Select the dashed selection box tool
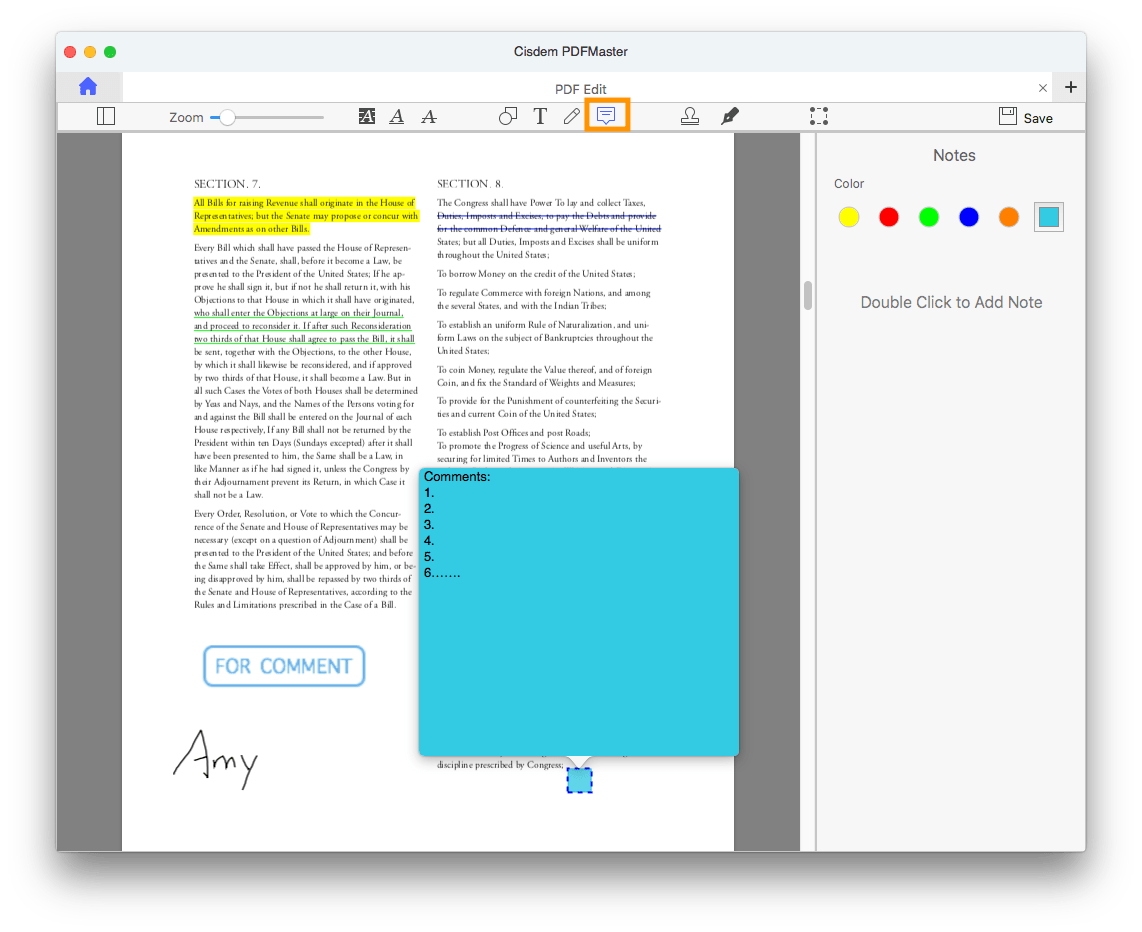Image resolution: width=1142 pixels, height=932 pixels. [x=819, y=117]
